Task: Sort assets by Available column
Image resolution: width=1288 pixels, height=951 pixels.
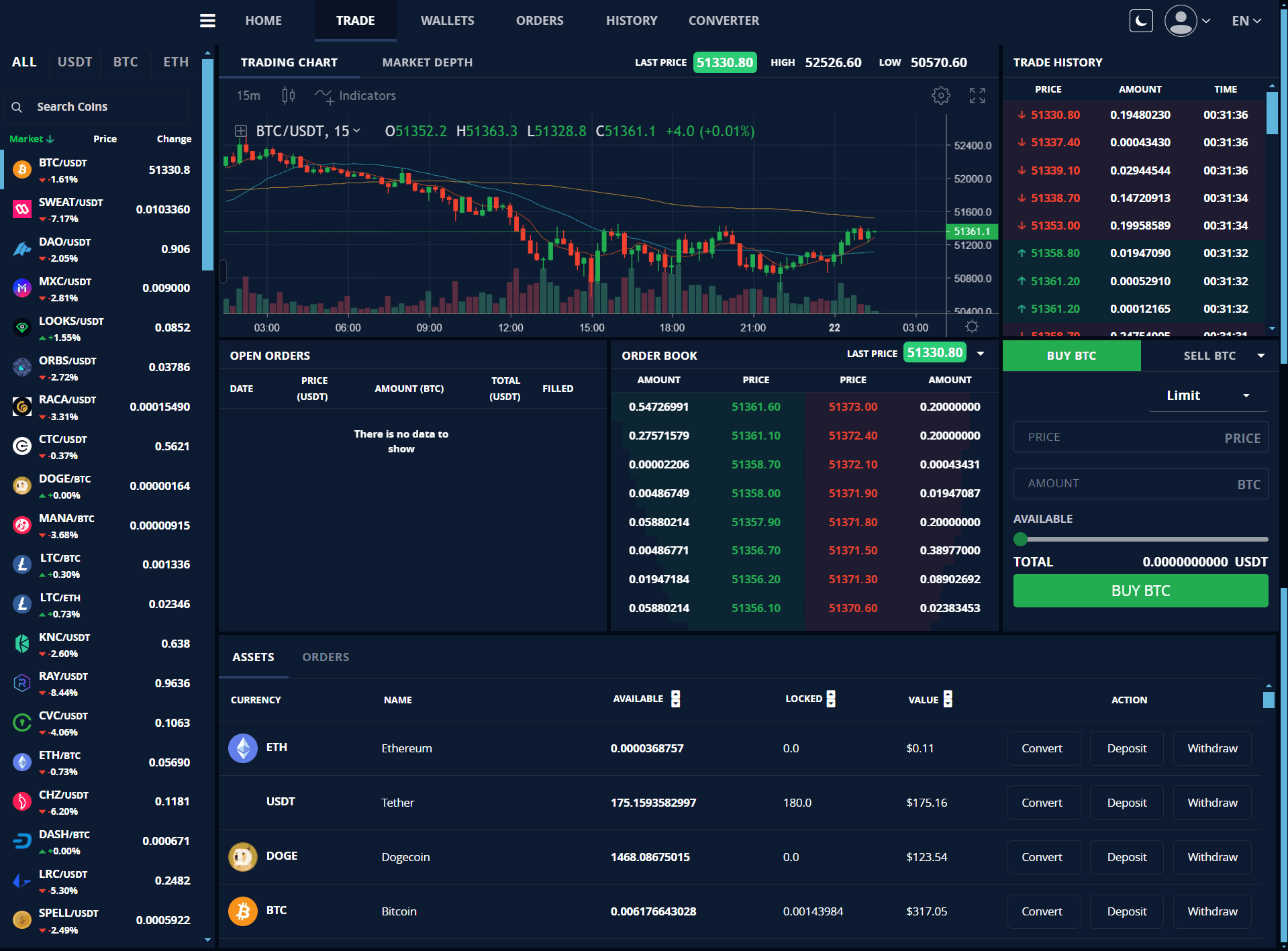Action: (675, 699)
